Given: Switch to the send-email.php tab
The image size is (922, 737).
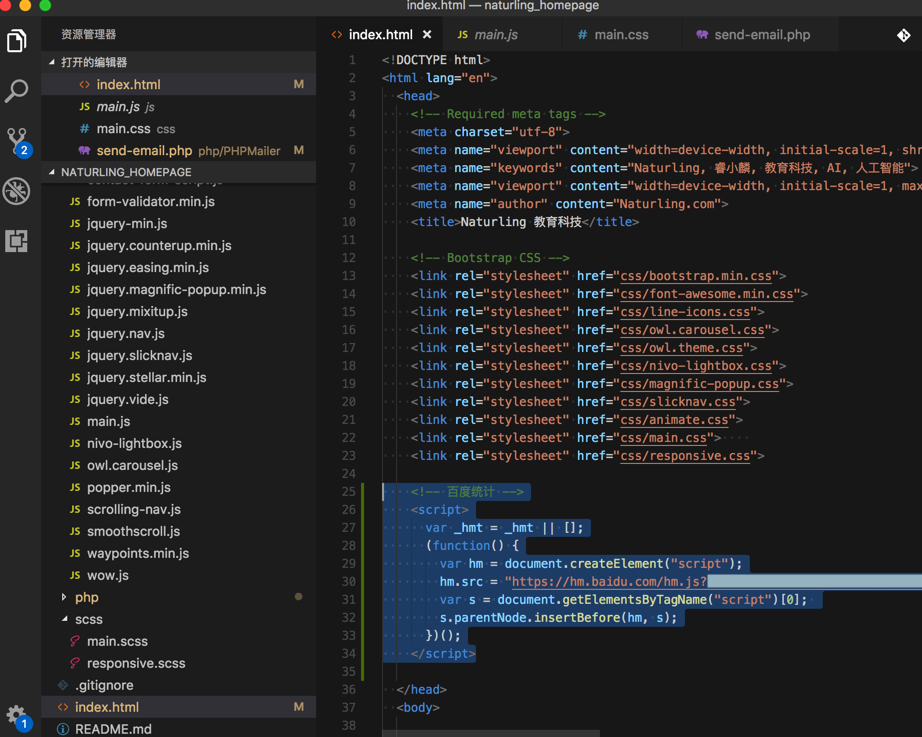Looking at the screenshot, I should click(761, 35).
